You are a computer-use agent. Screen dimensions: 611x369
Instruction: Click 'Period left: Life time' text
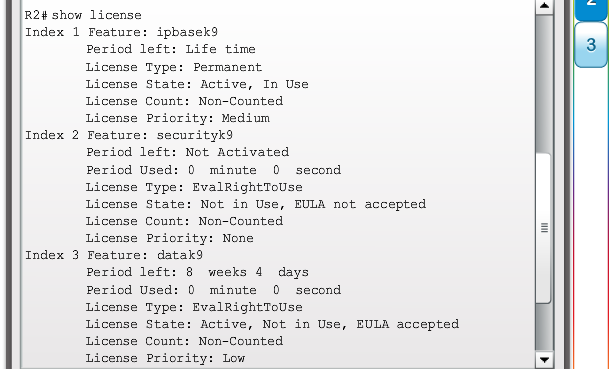pyautogui.click(x=171, y=49)
